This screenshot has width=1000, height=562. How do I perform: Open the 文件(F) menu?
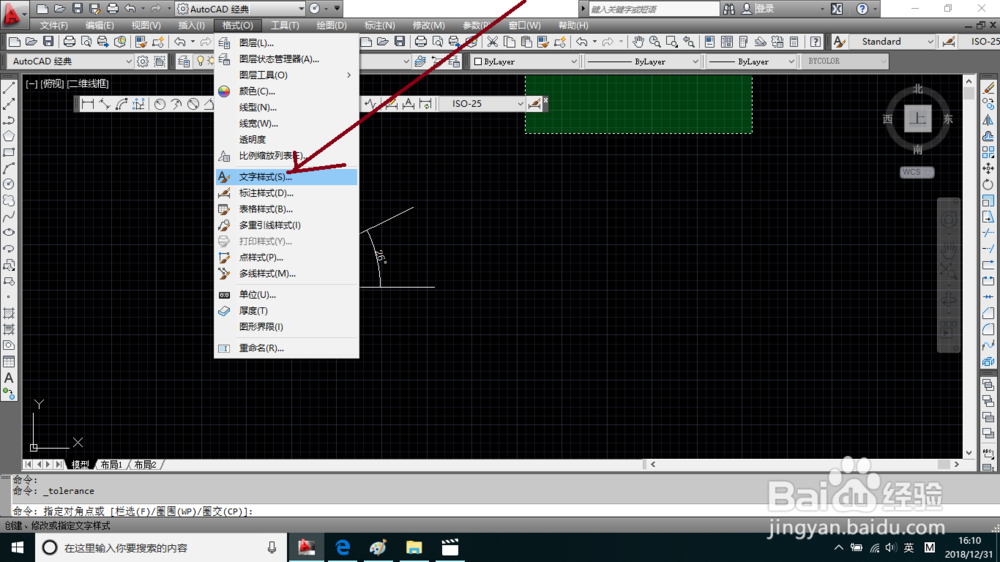(54, 26)
